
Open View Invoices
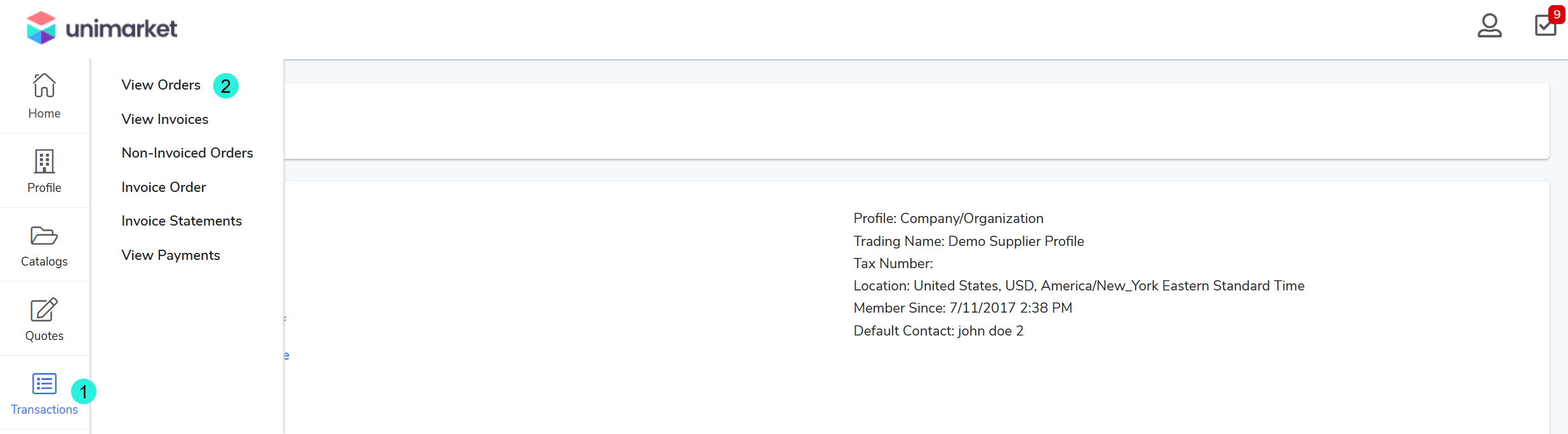click(165, 119)
